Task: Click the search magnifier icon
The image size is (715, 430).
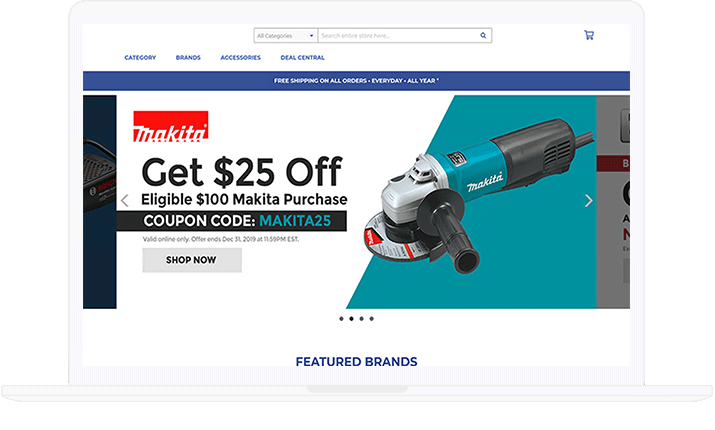Action: coord(483,36)
